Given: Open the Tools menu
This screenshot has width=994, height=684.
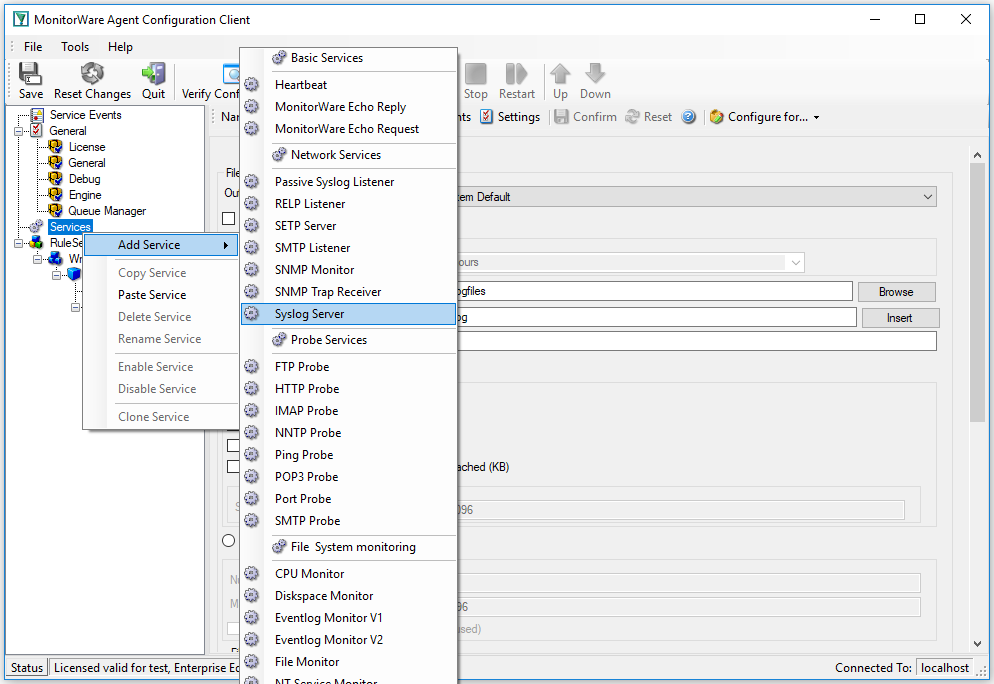Looking at the screenshot, I should pyautogui.click(x=75, y=47).
